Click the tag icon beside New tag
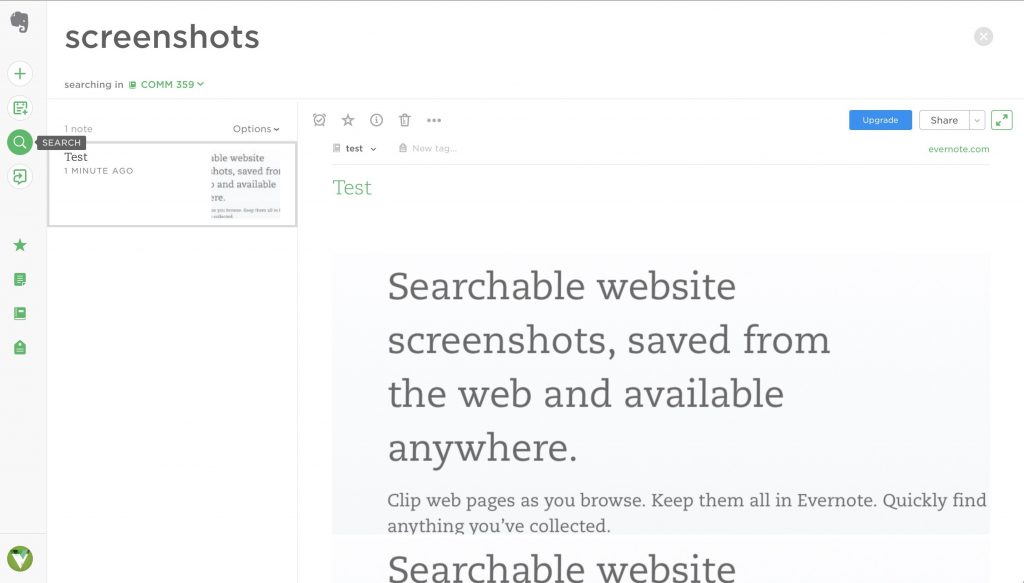This screenshot has width=1024, height=583. tap(403, 148)
